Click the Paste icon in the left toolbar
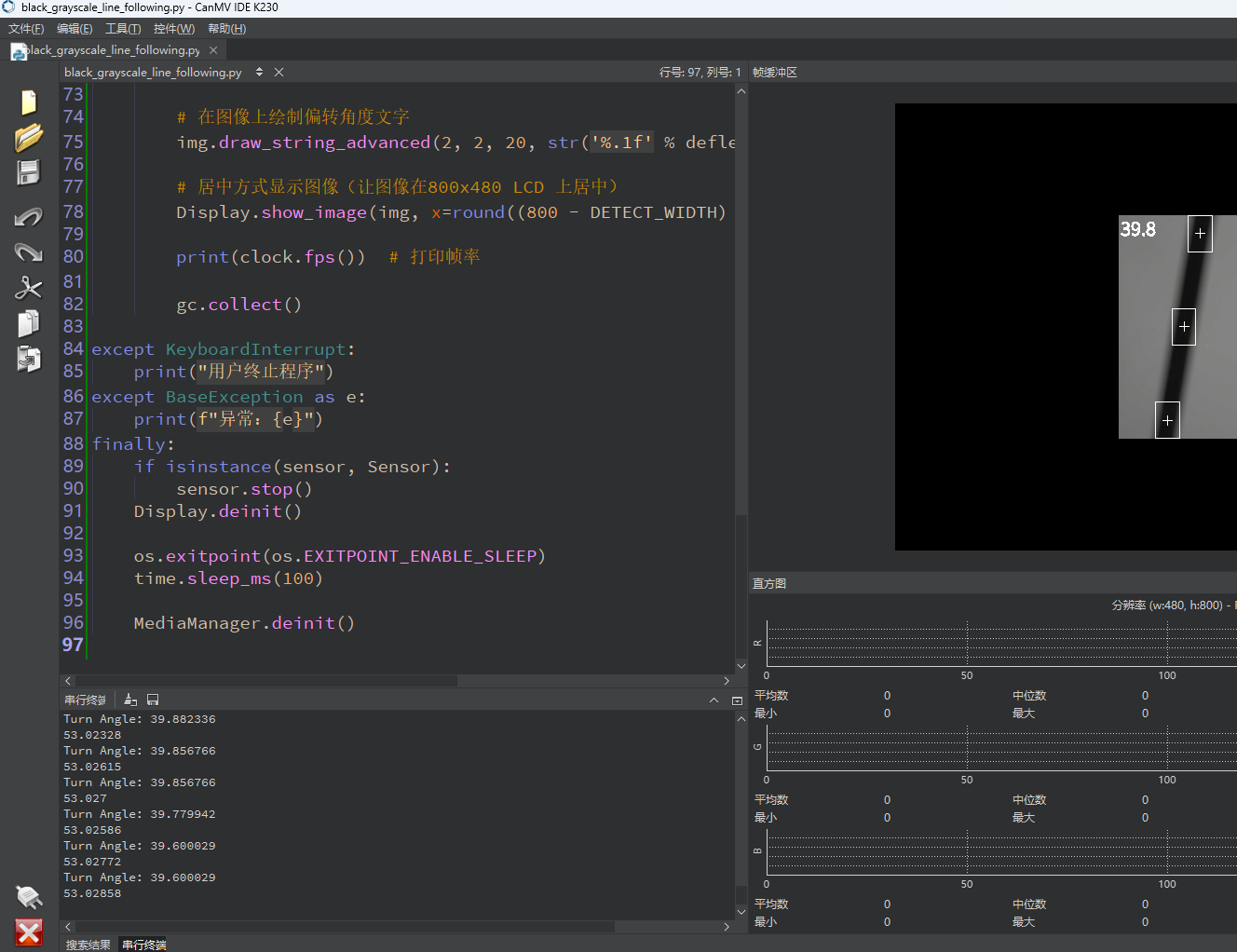 29,359
